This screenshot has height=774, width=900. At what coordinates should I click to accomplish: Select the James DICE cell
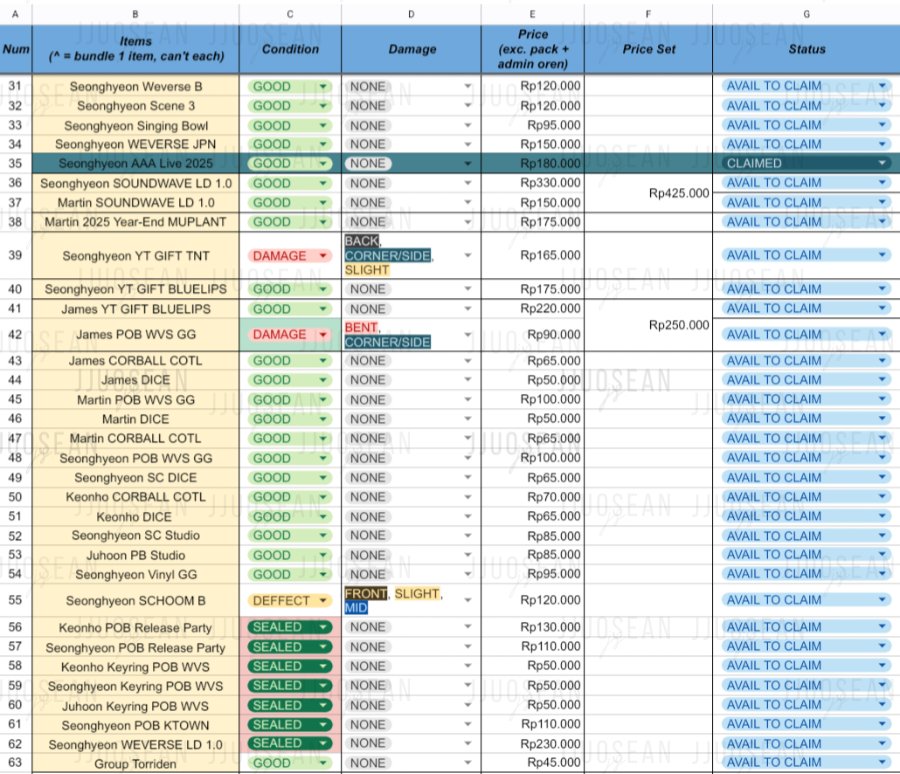coord(135,380)
